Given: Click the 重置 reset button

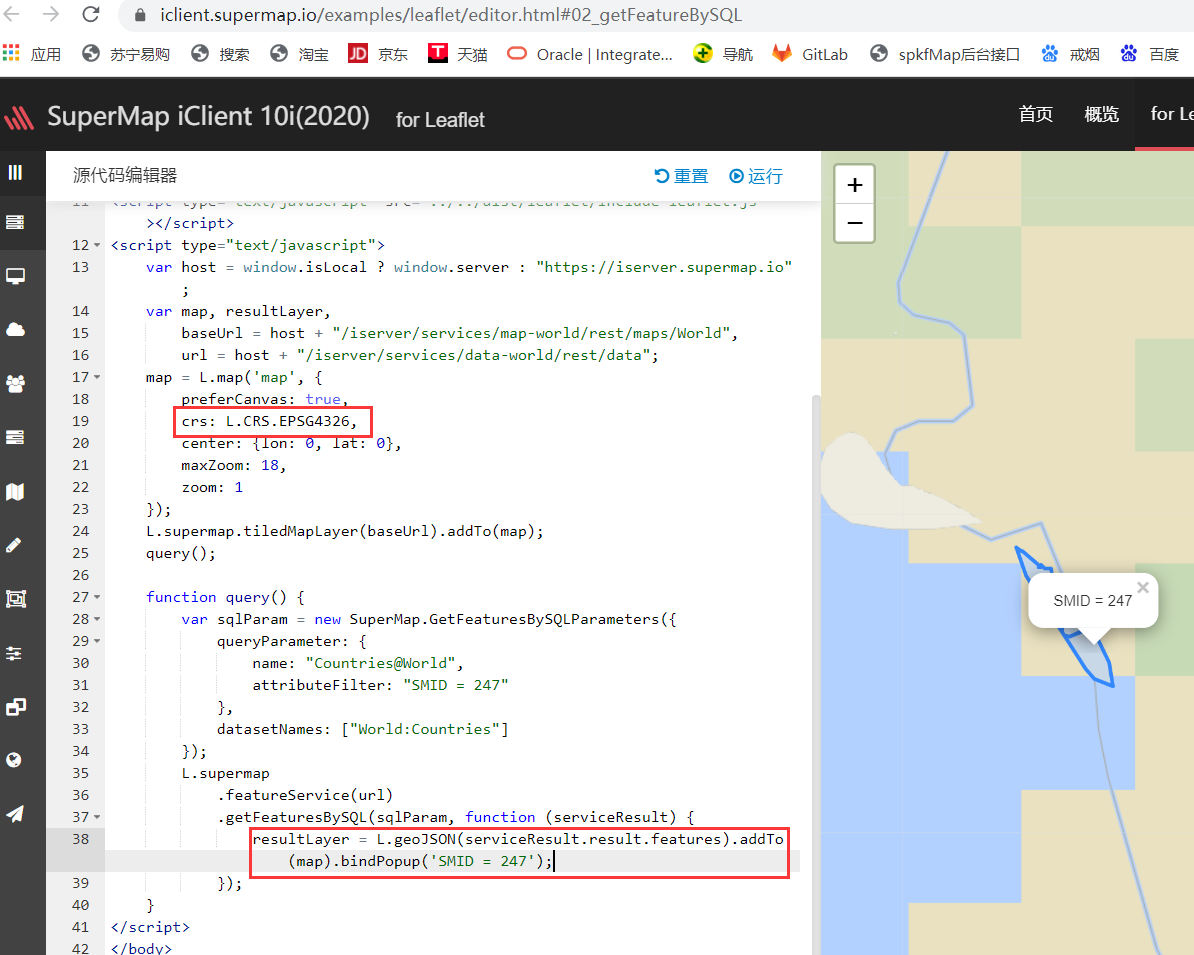Looking at the screenshot, I should click(x=682, y=176).
